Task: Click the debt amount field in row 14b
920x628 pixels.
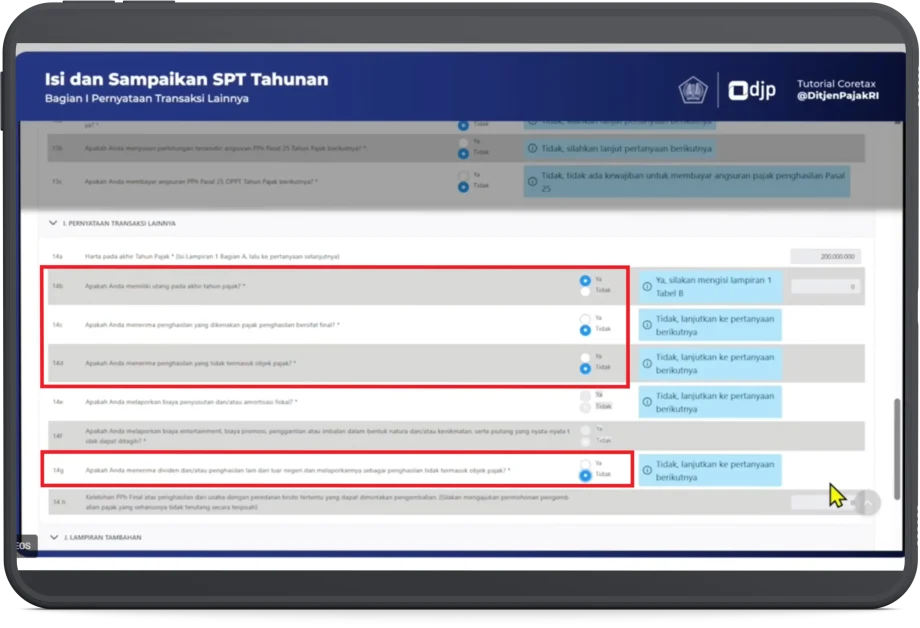Action: [x=825, y=287]
